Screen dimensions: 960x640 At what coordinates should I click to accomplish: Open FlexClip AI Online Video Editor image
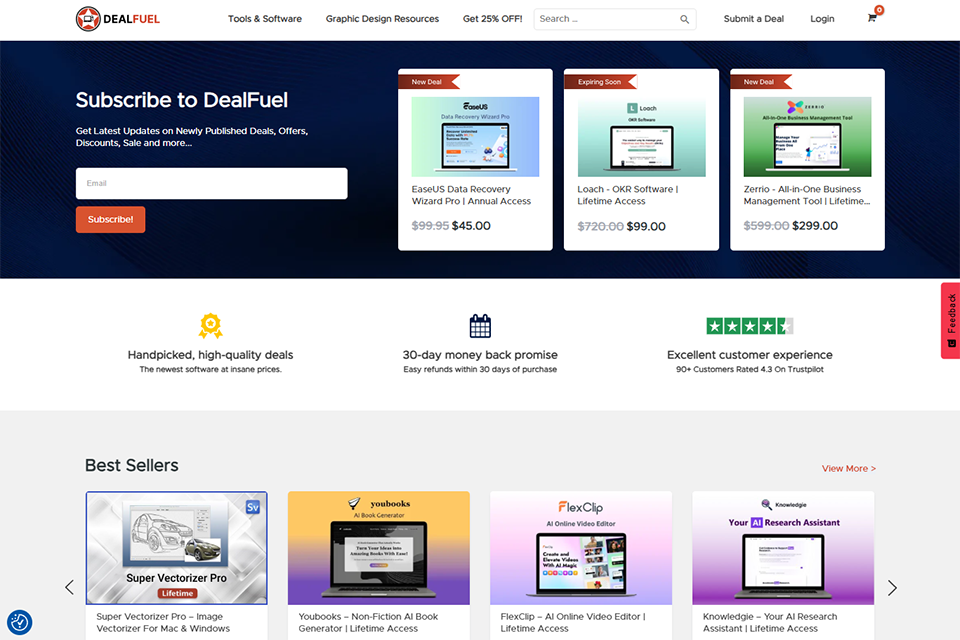coord(580,548)
